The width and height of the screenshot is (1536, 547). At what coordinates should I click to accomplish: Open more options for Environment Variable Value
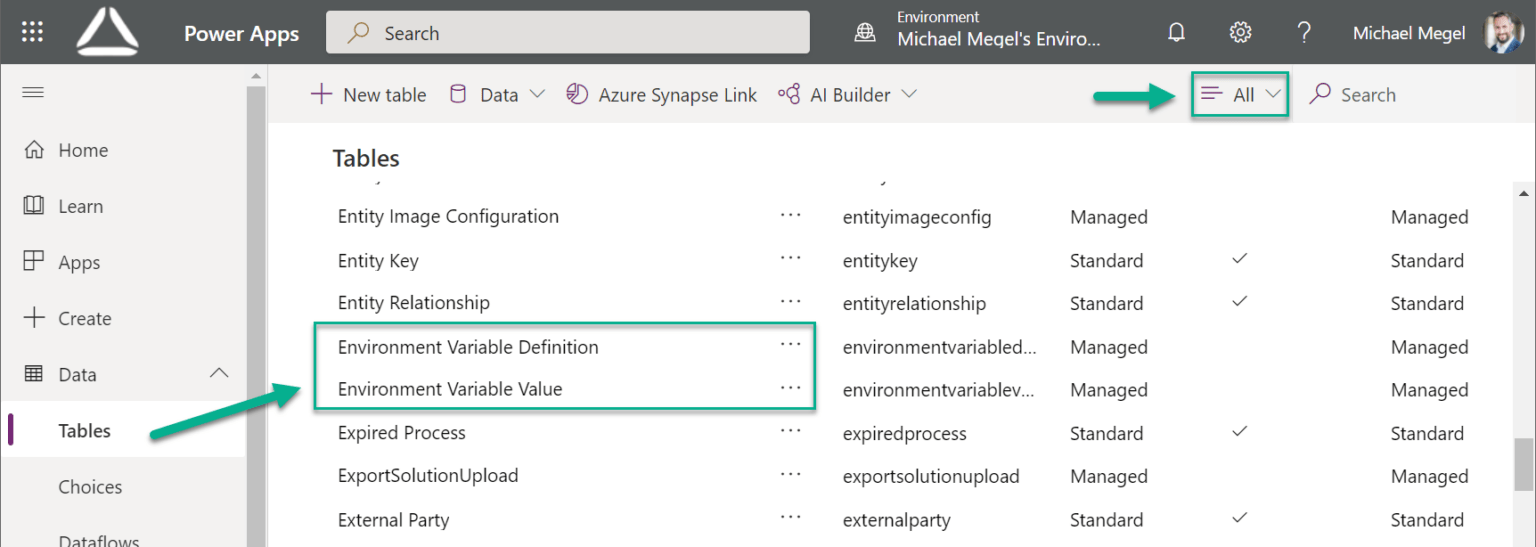[791, 389]
